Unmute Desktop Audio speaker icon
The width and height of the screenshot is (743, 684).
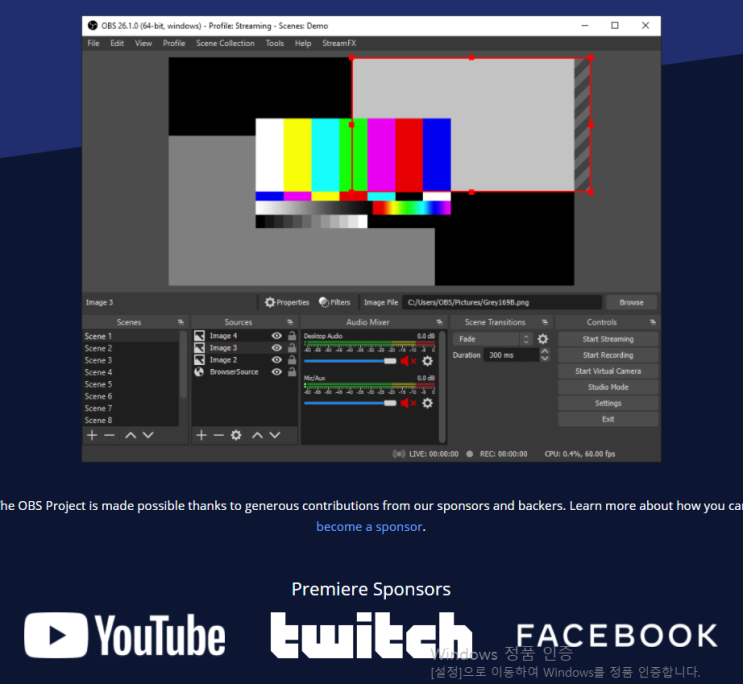pyautogui.click(x=408, y=361)
